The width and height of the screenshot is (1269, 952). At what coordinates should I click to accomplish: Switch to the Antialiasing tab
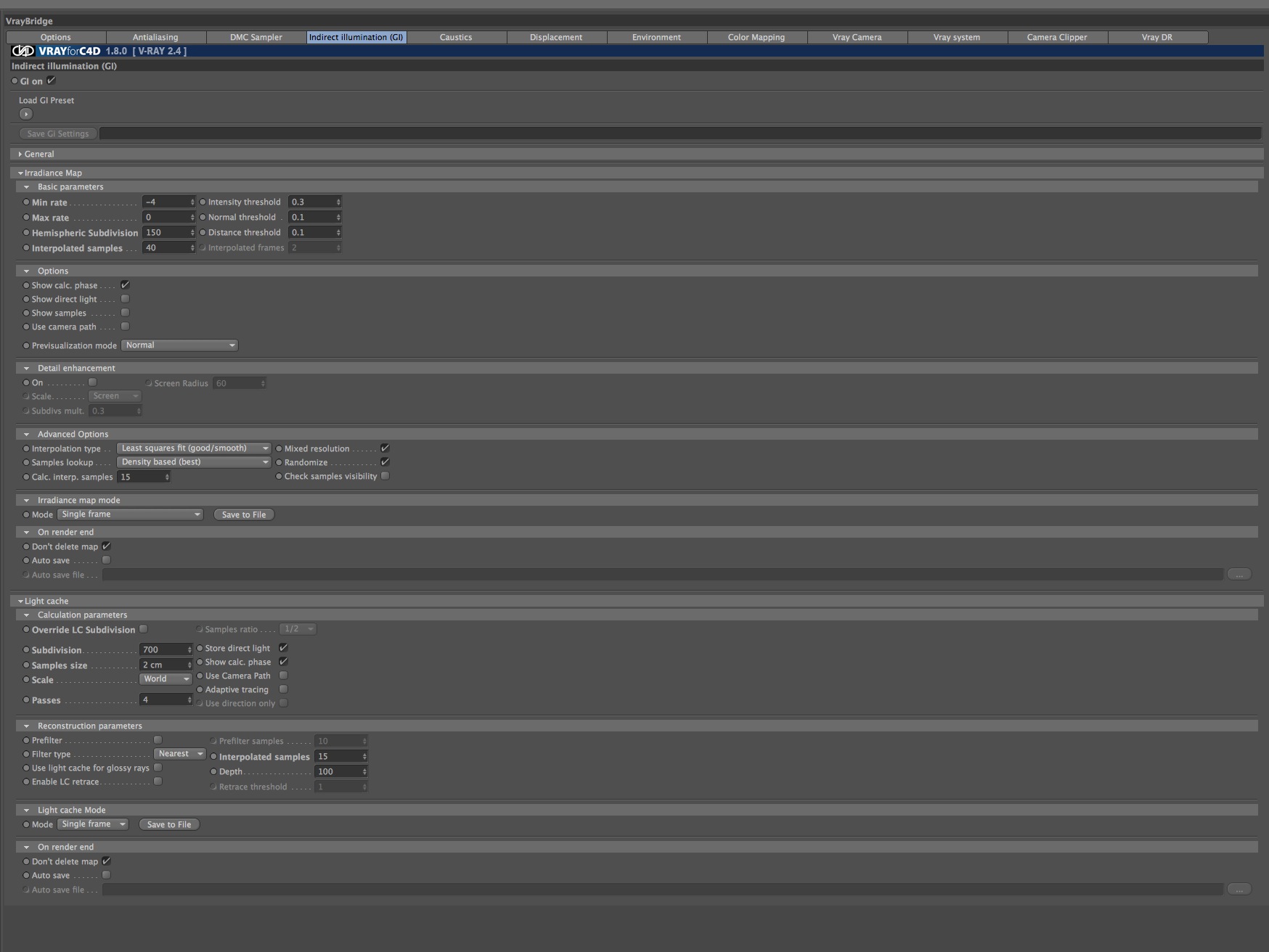[155, 37]
